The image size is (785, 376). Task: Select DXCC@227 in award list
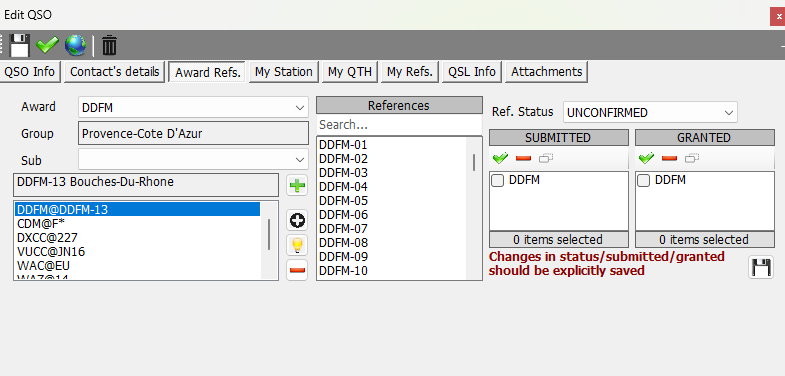[138, 237]
